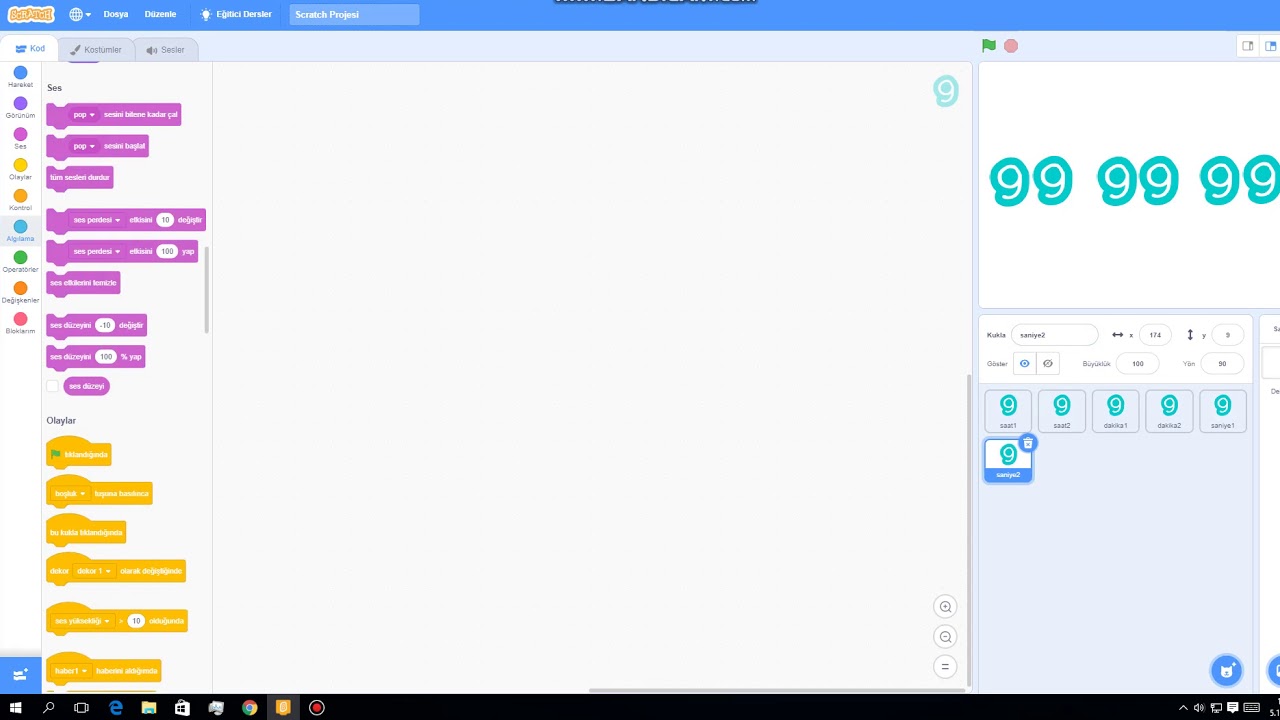The height and width of the screenshot is (720, 1280).
Task: Switch to small stage layout
Action: point(1248,46)
